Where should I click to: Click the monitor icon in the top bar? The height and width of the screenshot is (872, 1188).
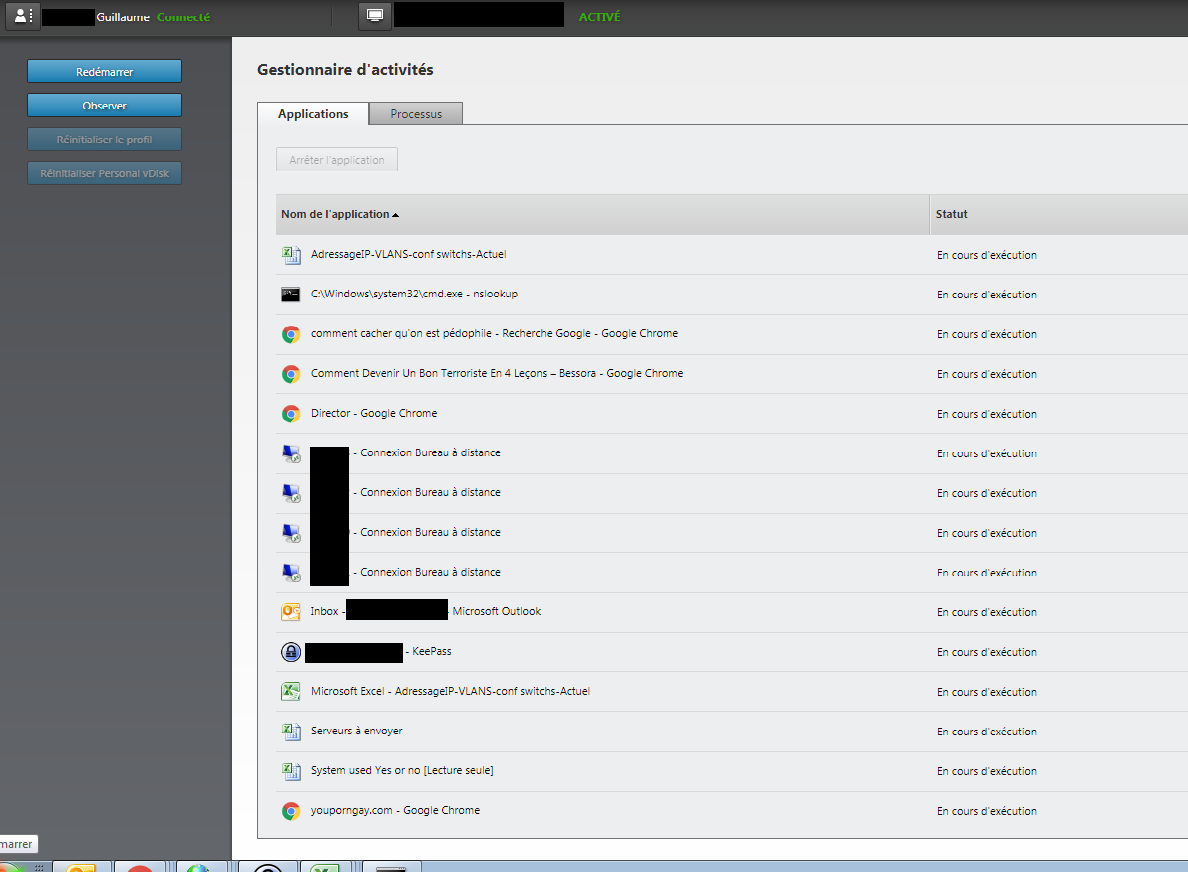[x=373, y=16]
